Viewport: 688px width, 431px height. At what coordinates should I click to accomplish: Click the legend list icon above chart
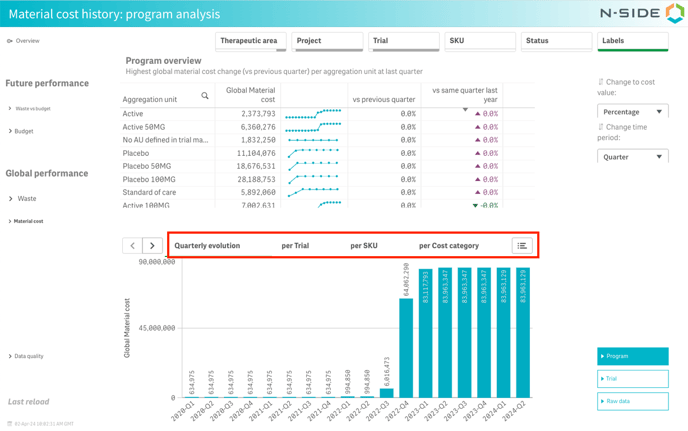522,245
